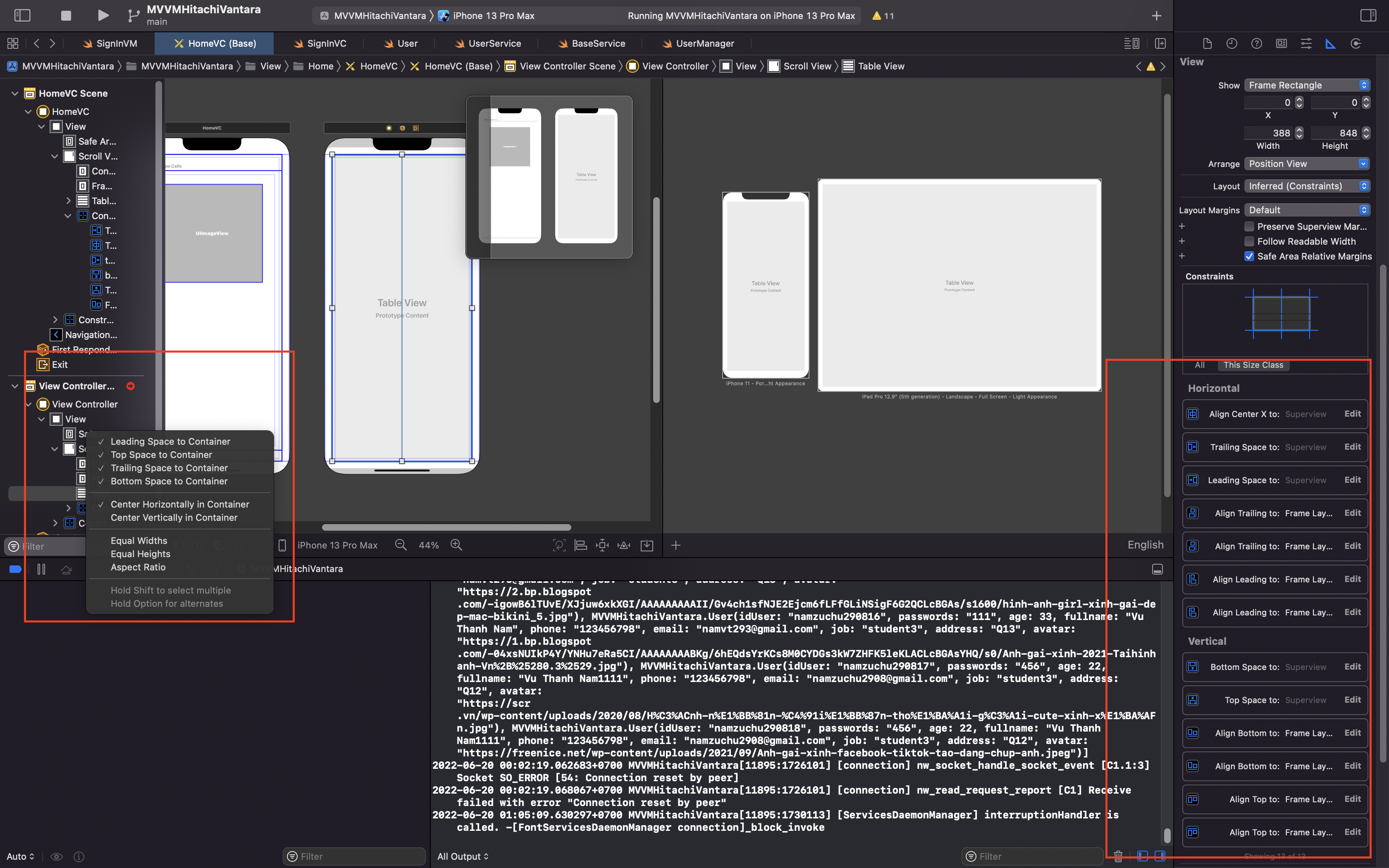Image resolution: width=1389 pixels, height=868 pixels.
Task: Open the Arrange Position View dropdown
Action: 1307,164
